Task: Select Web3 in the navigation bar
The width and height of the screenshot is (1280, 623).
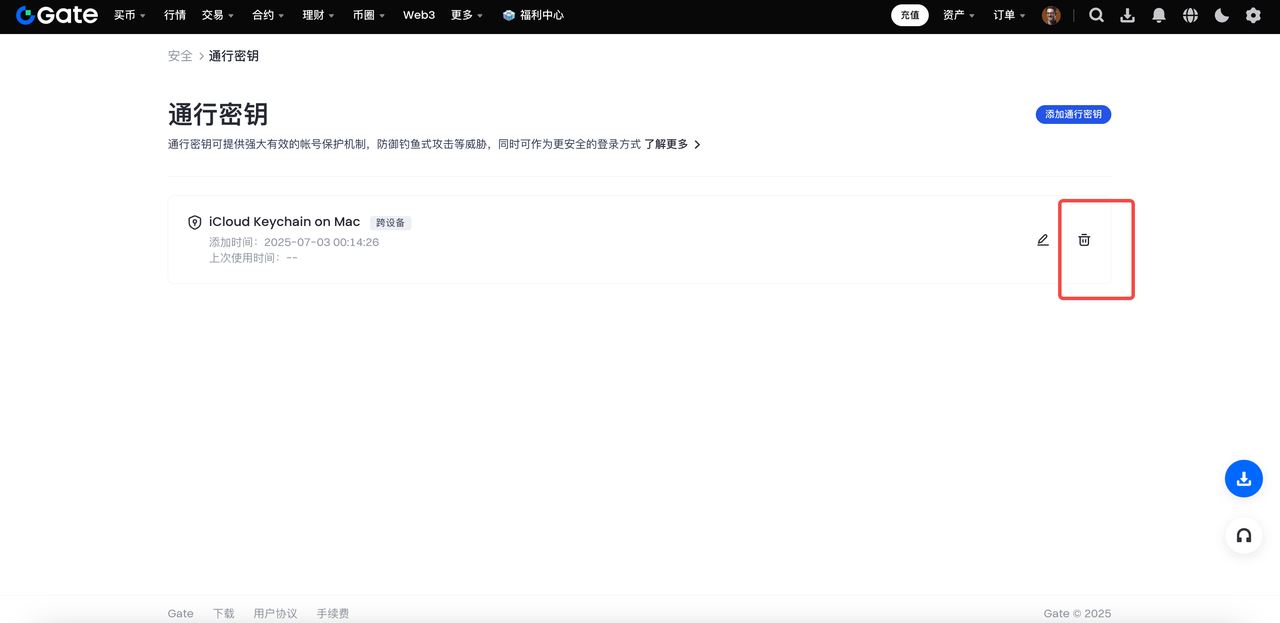Action: point(418,15)
